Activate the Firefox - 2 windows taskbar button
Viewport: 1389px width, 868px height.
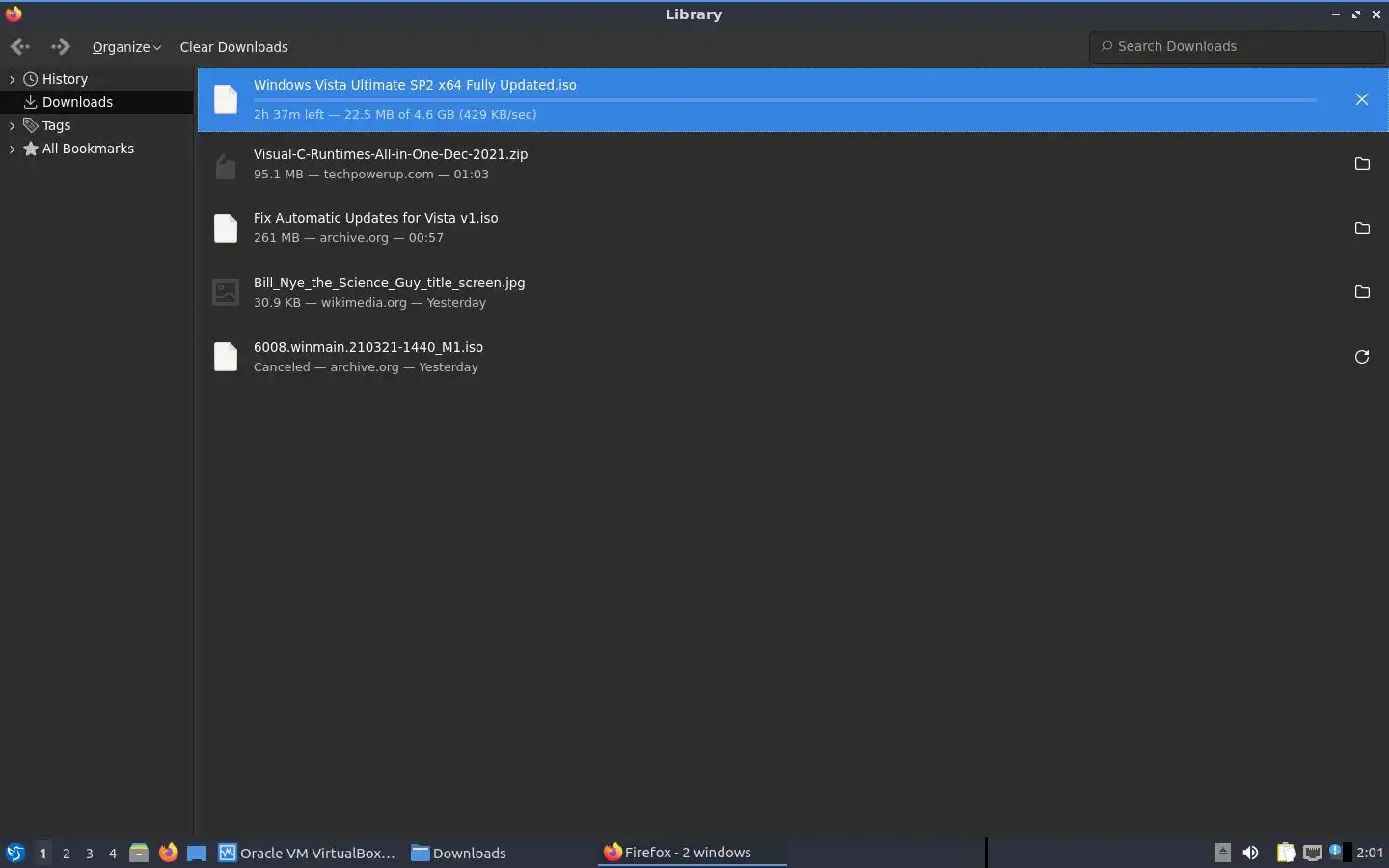click(693, 853)
